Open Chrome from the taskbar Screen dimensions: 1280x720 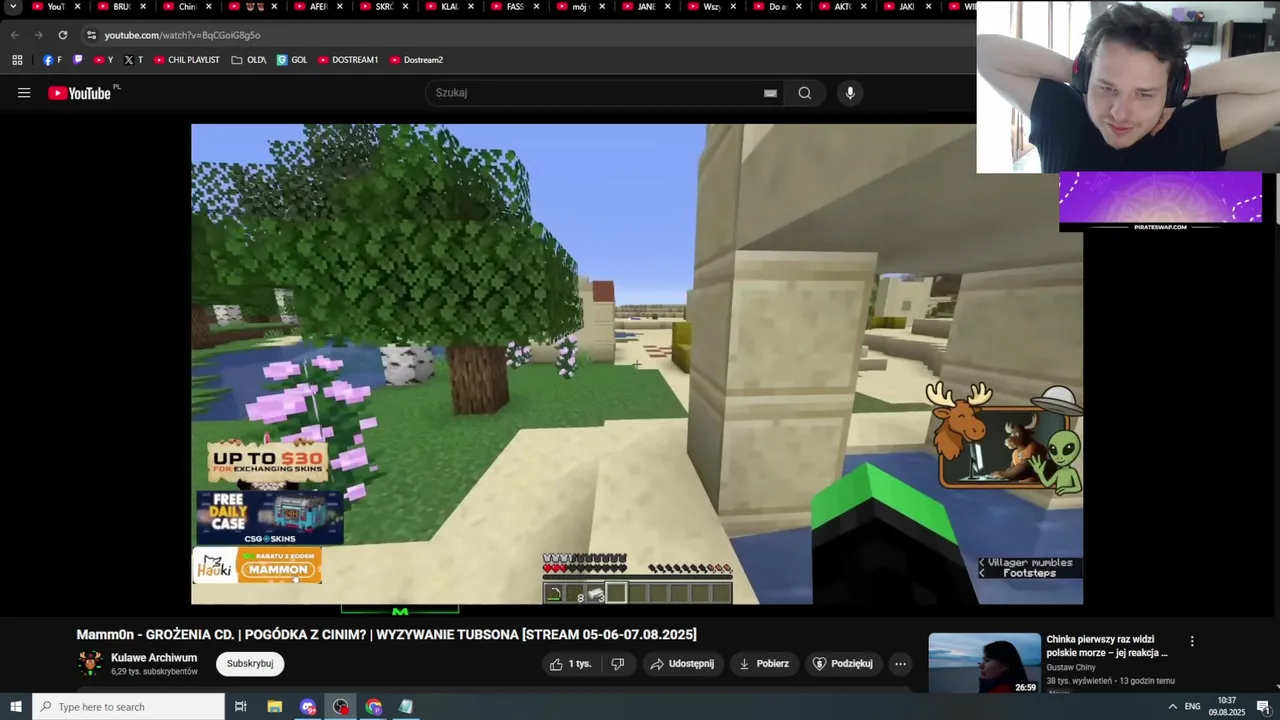[x=374, y=707]
